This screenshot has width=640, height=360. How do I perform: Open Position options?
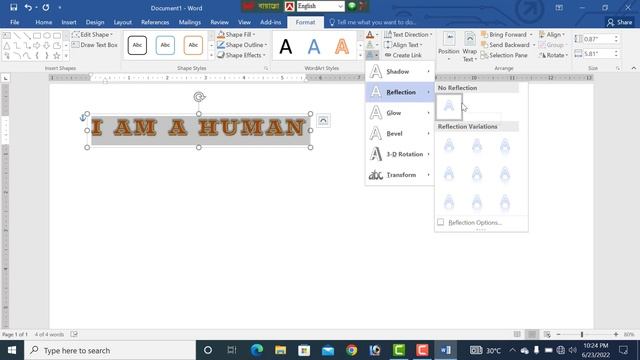[x=449, y=47]
